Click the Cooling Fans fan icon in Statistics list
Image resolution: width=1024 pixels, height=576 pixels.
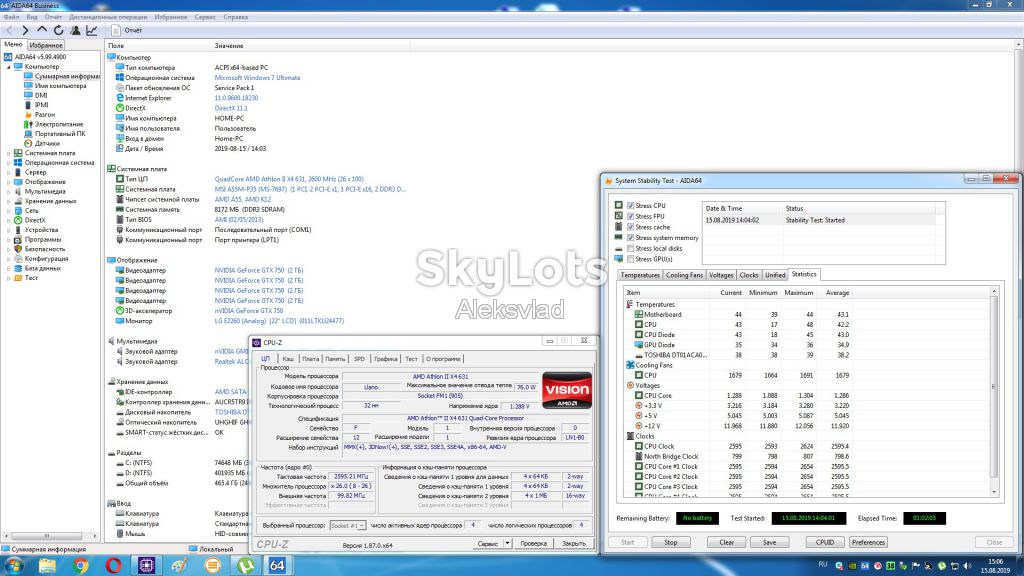(x=630, y=365)
